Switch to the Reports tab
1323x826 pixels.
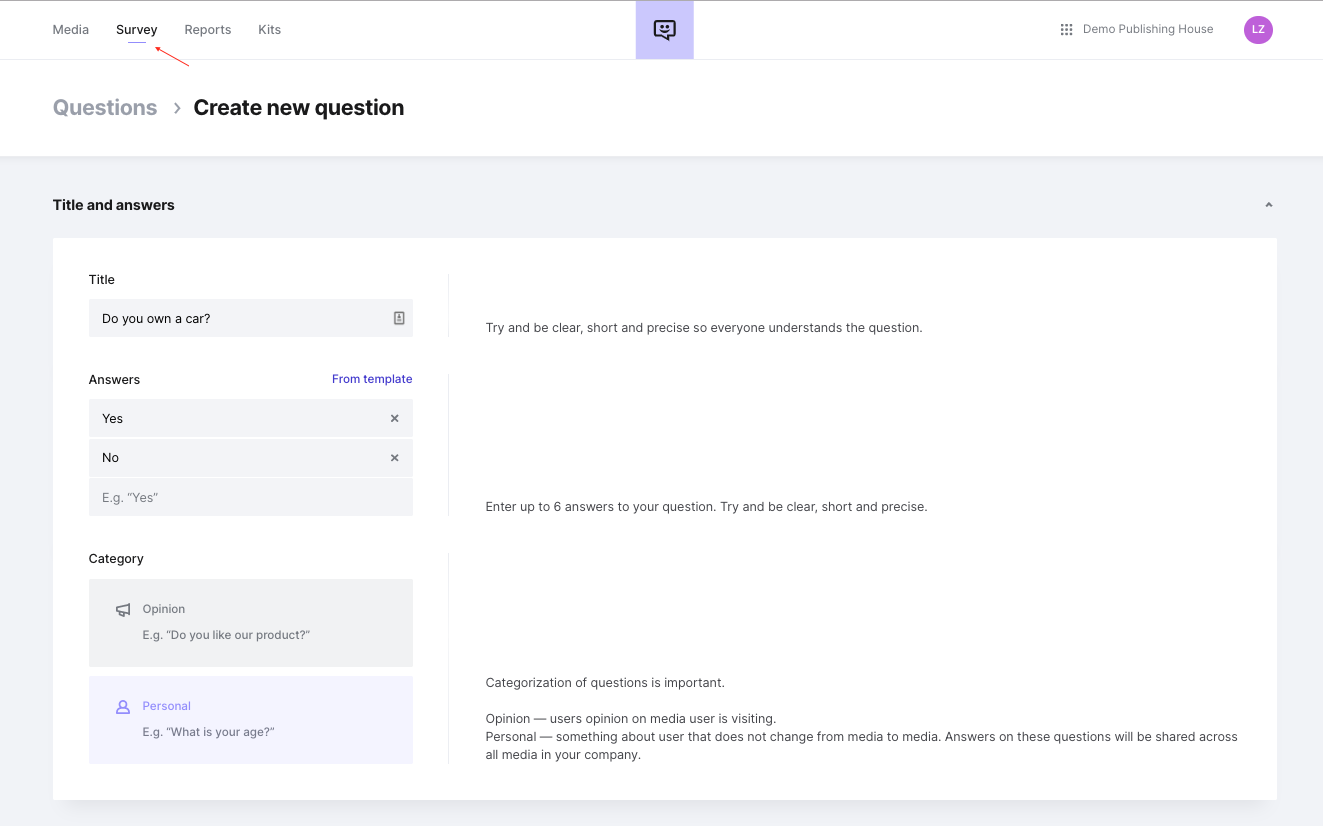tap(208, 30)
